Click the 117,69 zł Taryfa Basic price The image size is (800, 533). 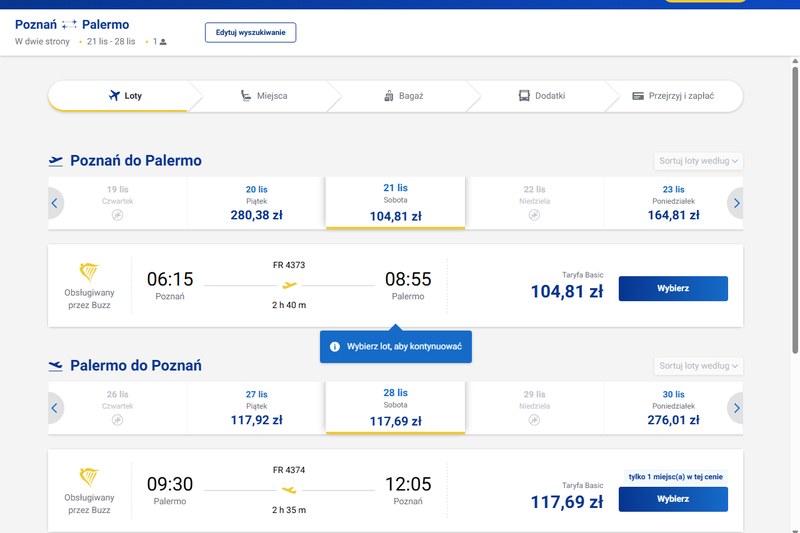(567, 502)
